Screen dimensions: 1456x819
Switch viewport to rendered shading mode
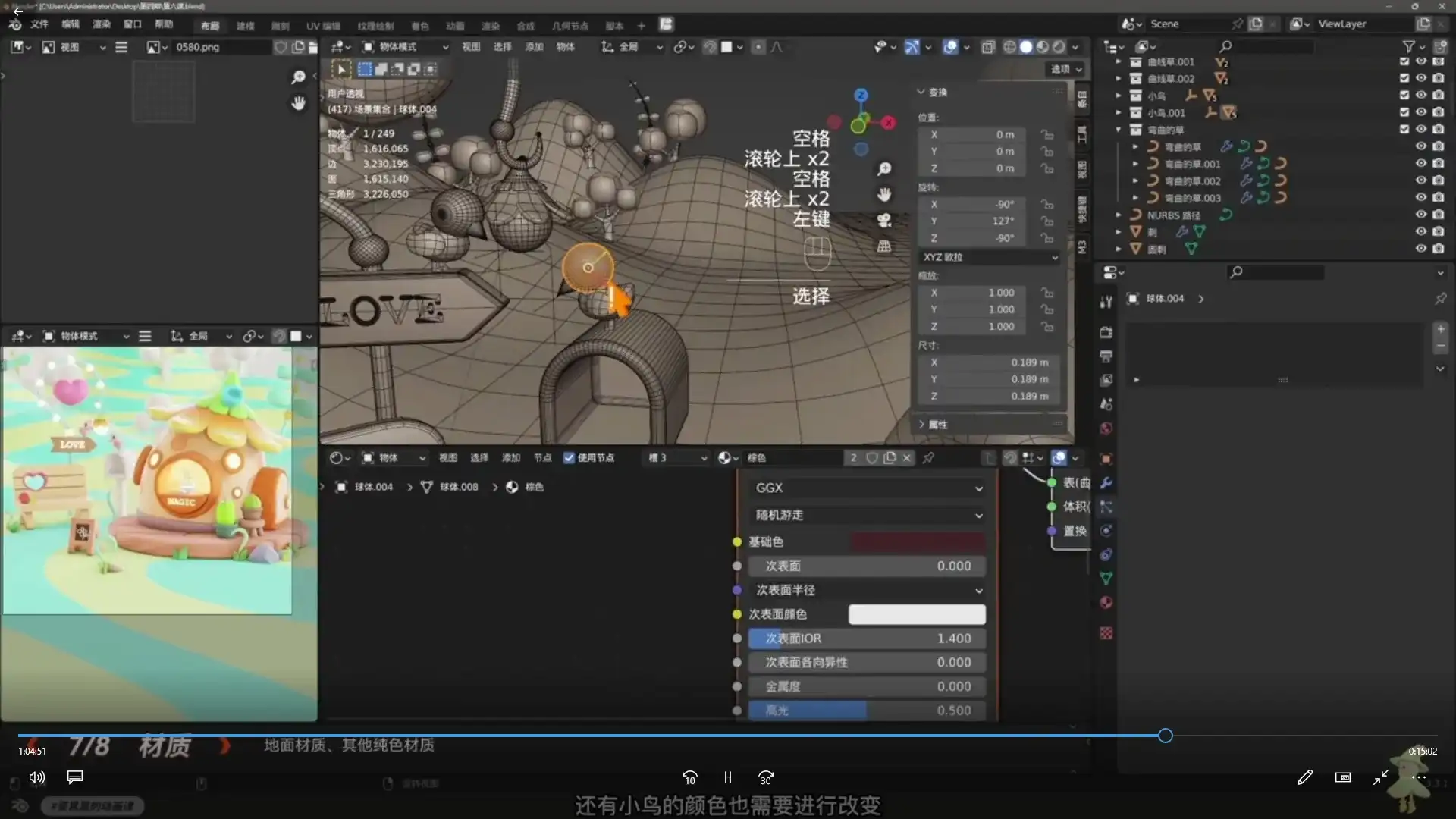click(x=1059, y=47)
